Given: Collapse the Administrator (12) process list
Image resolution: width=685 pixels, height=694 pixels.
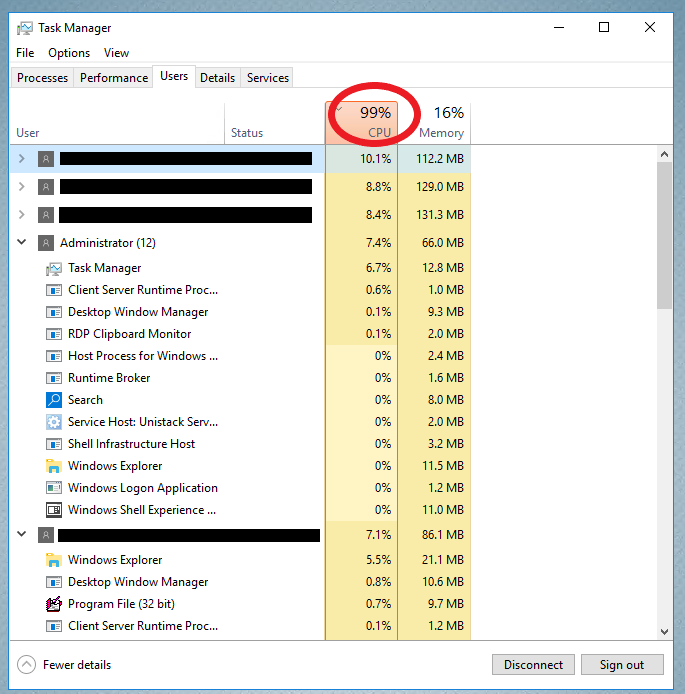Looking at the screenshot, I should [x=21, y=242].
